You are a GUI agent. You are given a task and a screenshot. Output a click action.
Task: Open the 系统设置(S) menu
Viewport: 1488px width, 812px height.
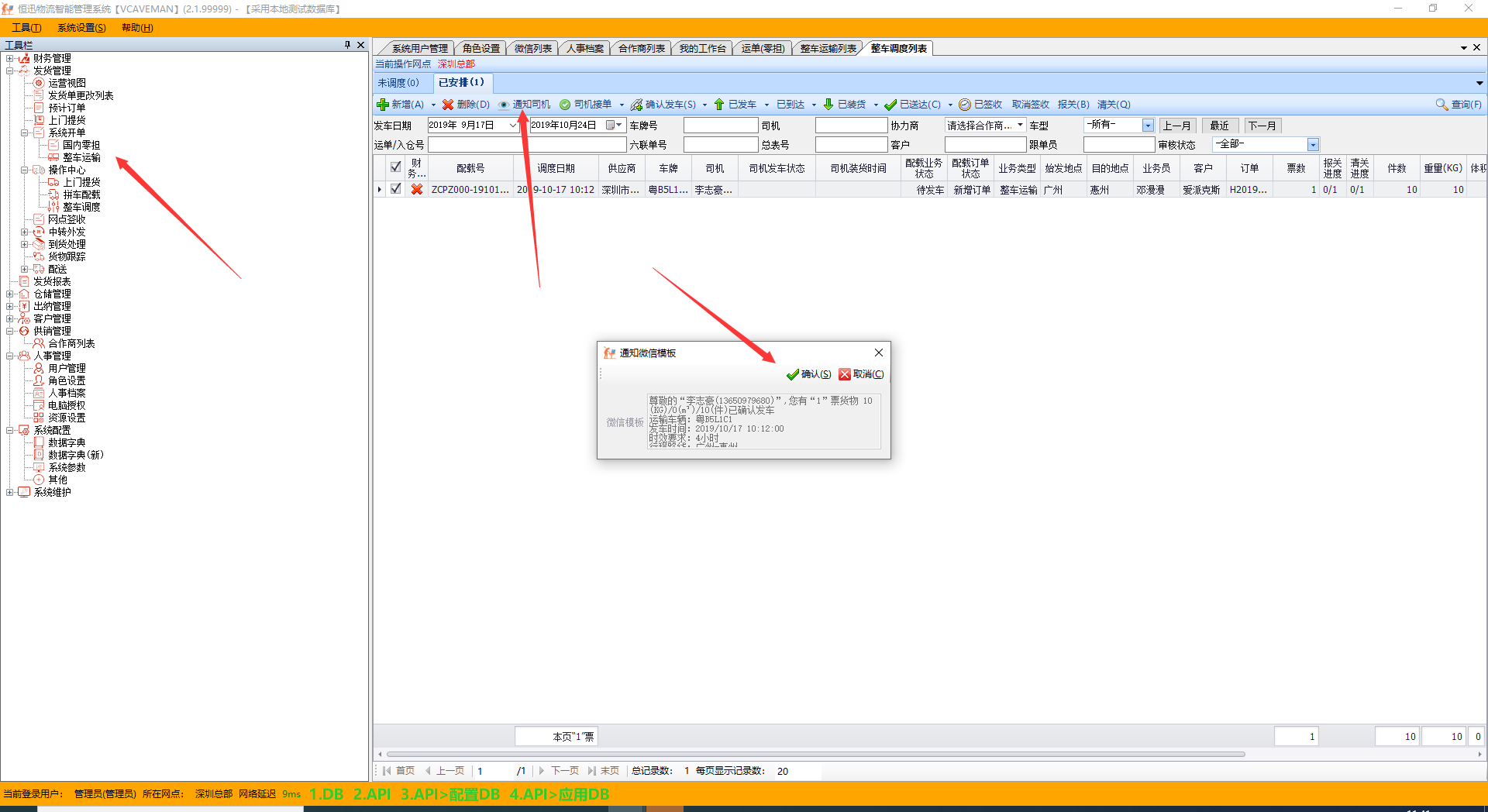[x=81, y=28]
